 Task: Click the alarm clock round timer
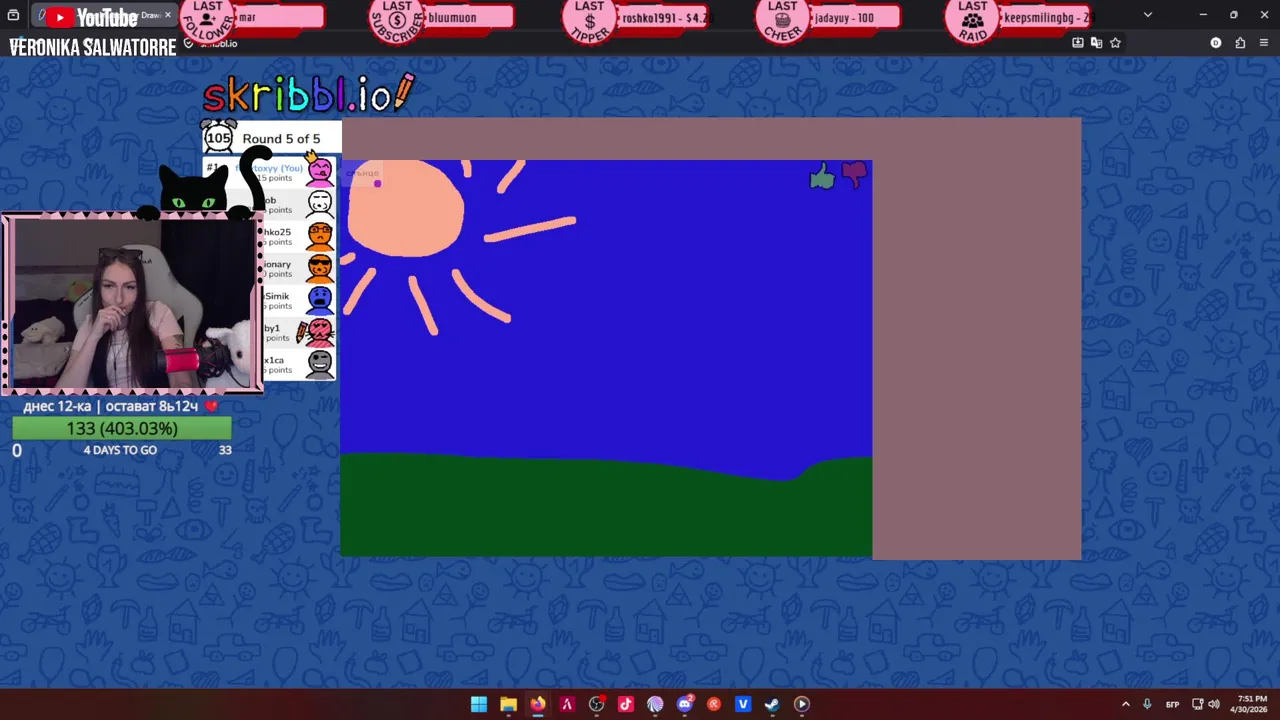[218, 137]
